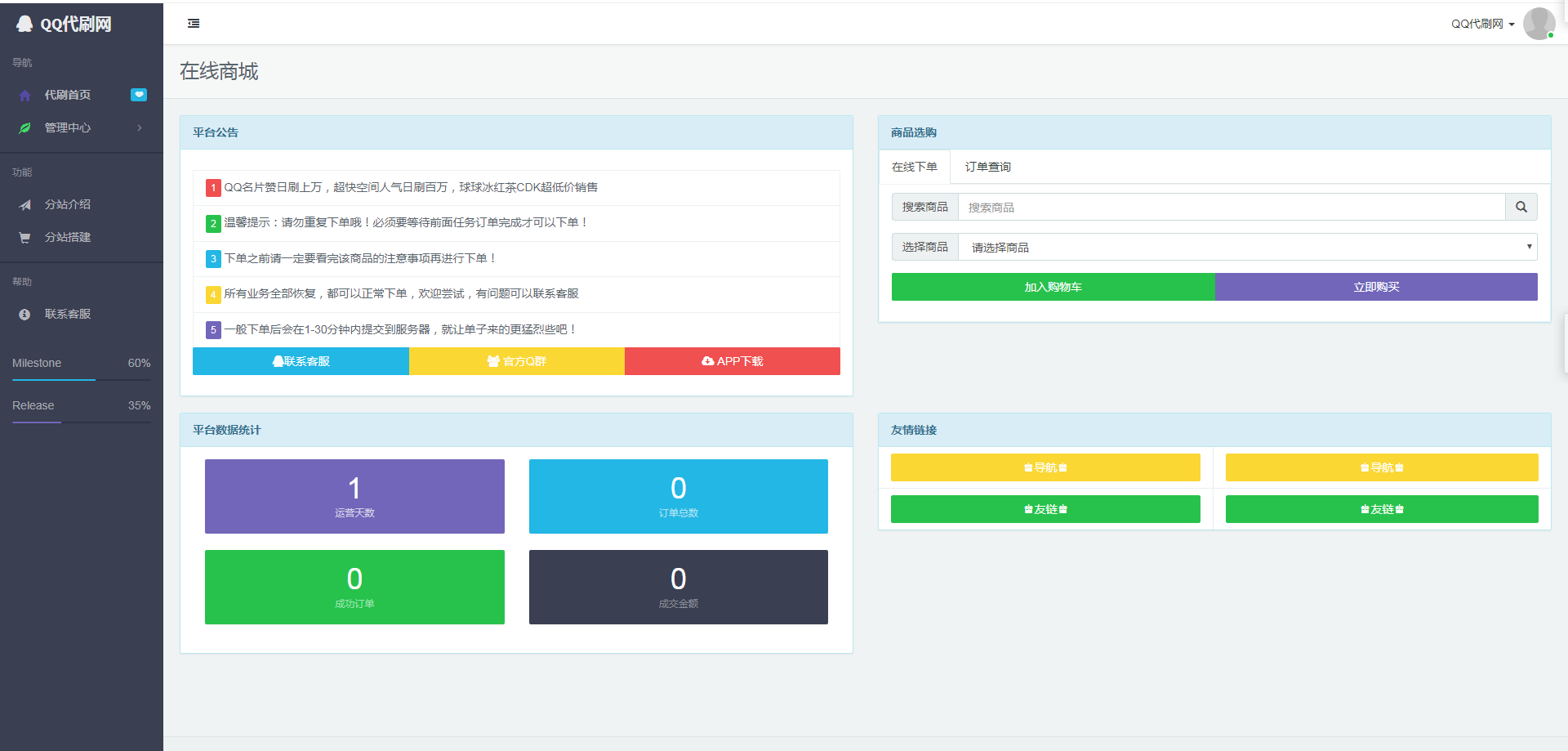Open the 请选择商品 product dropdown
Viewport: 1568px width, 751px height.
pyautogui.click(x=1248, y=247)
